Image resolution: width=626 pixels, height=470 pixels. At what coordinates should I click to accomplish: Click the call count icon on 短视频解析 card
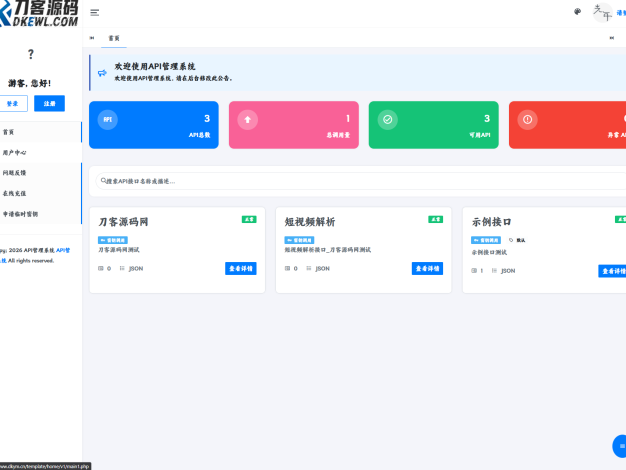(287, 268)
